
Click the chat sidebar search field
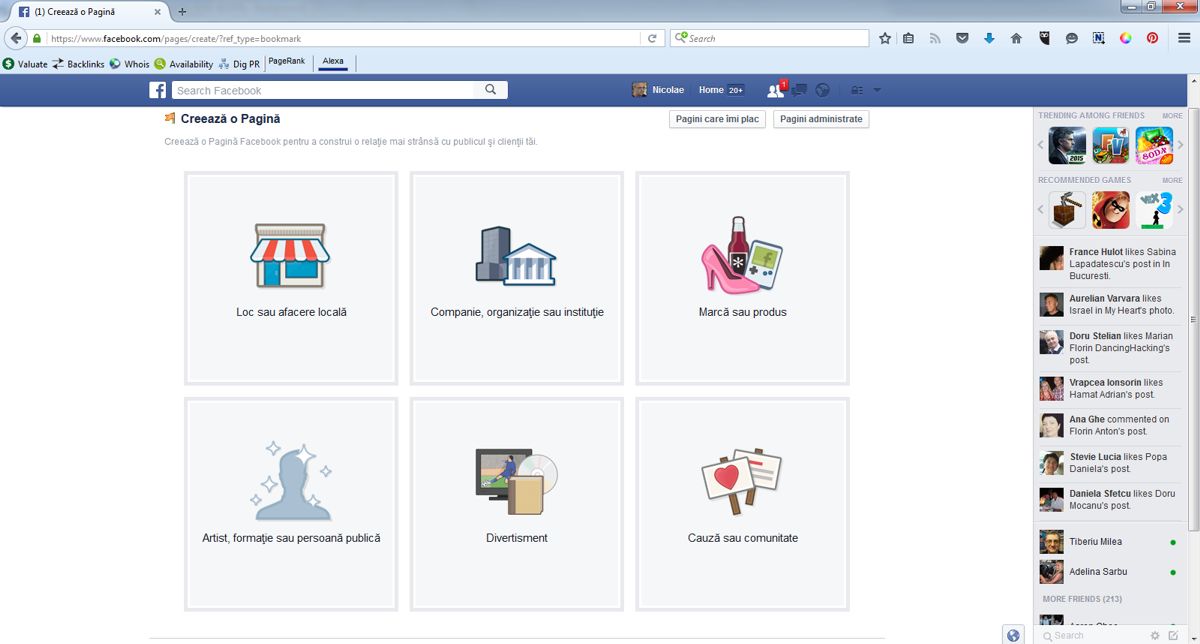click(x=1093, y=635)
